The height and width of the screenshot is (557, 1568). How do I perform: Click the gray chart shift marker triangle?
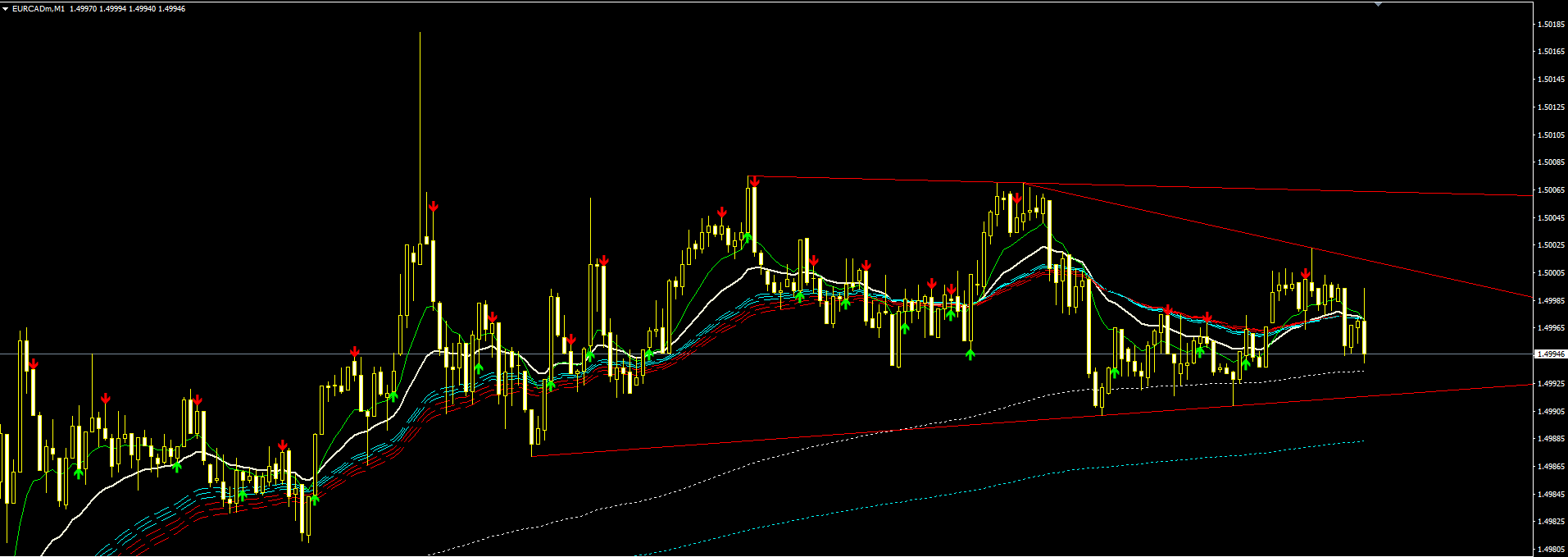point(1378,4)
